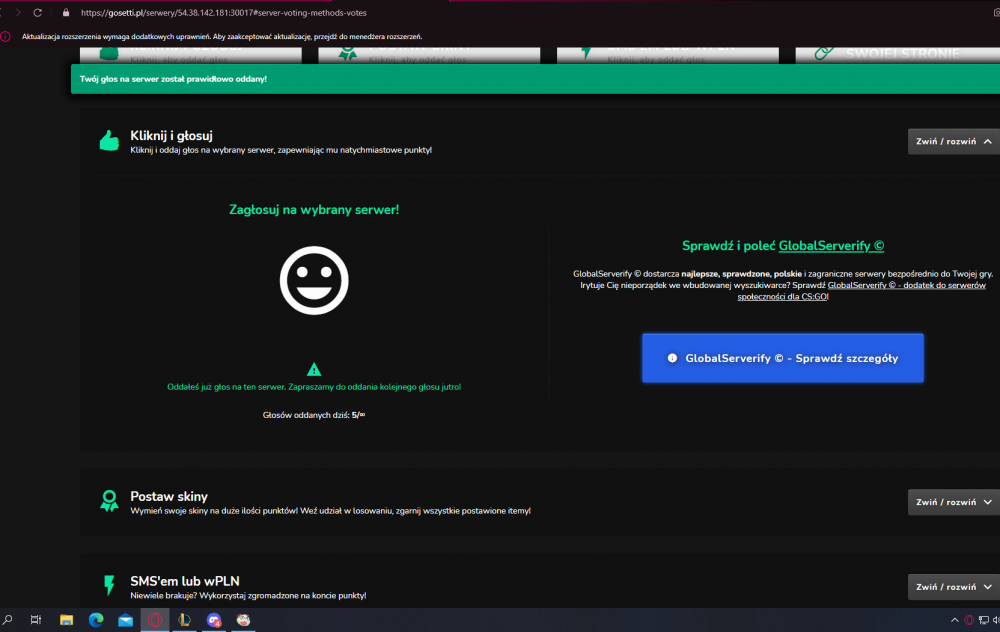Select the 'Zagłosuj na wybrany serwer!' heading

tap(314, 210)
